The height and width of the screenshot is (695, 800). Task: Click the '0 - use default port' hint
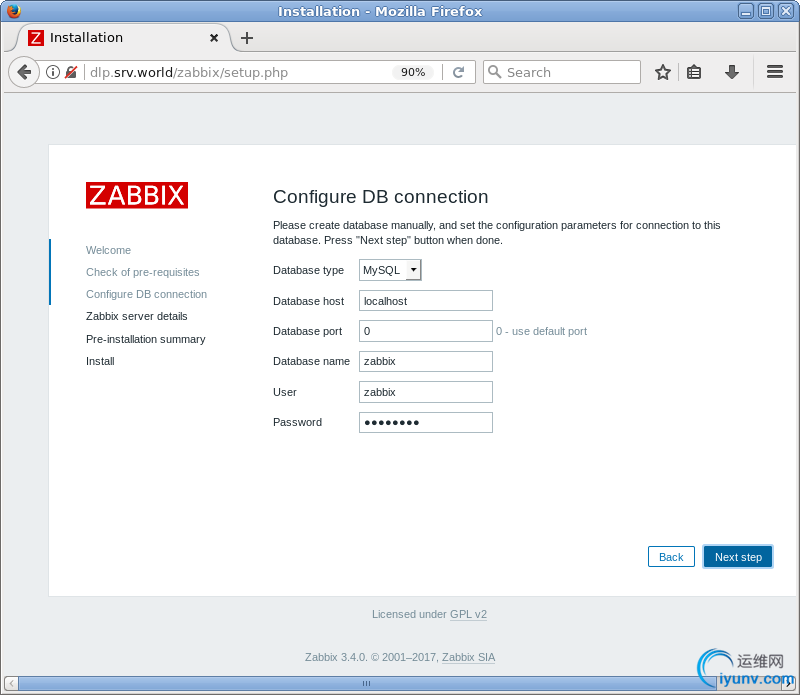coord(541,331)
